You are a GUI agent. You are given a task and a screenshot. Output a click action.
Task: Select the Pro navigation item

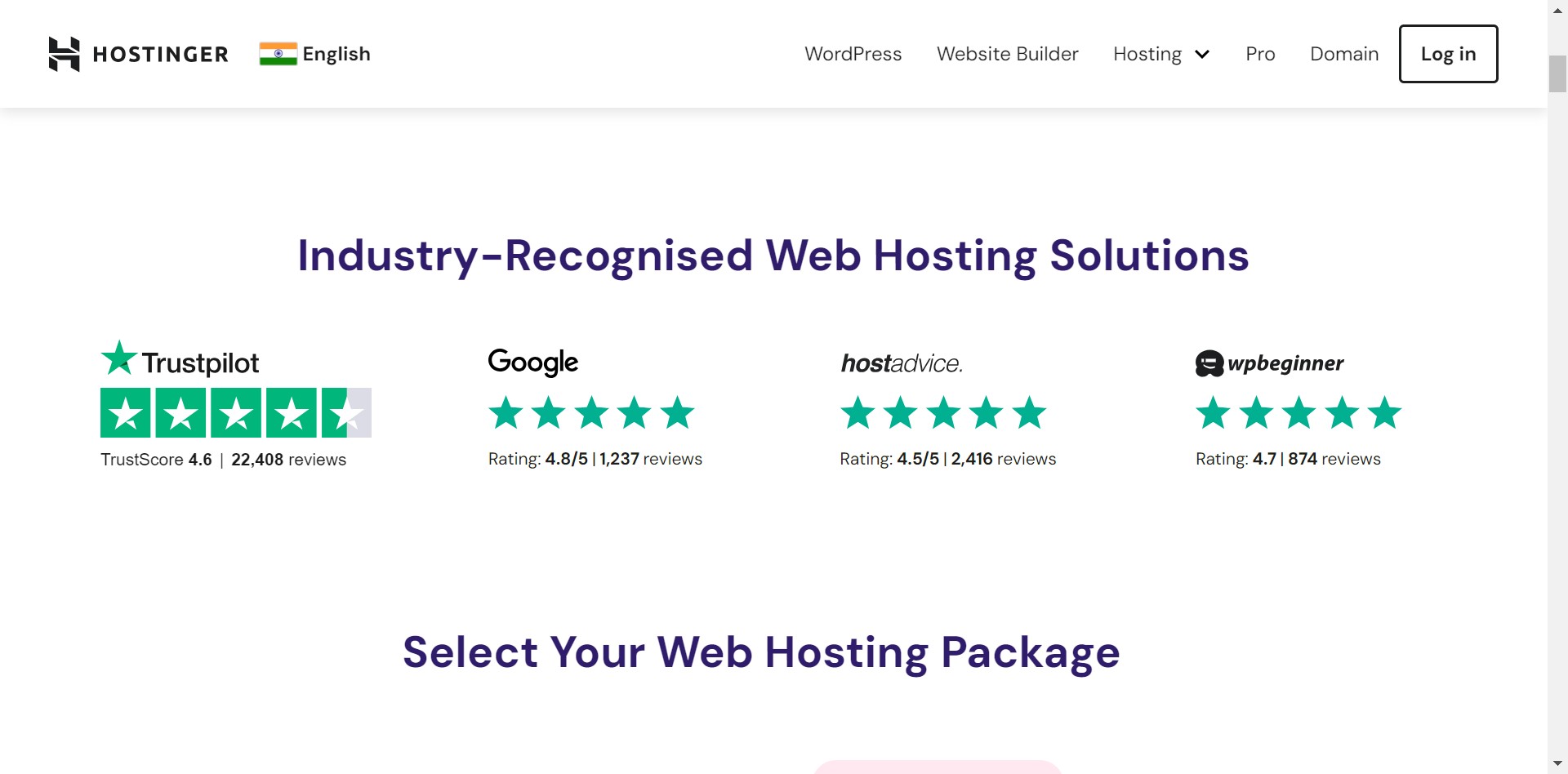(x=1260, y=54)
